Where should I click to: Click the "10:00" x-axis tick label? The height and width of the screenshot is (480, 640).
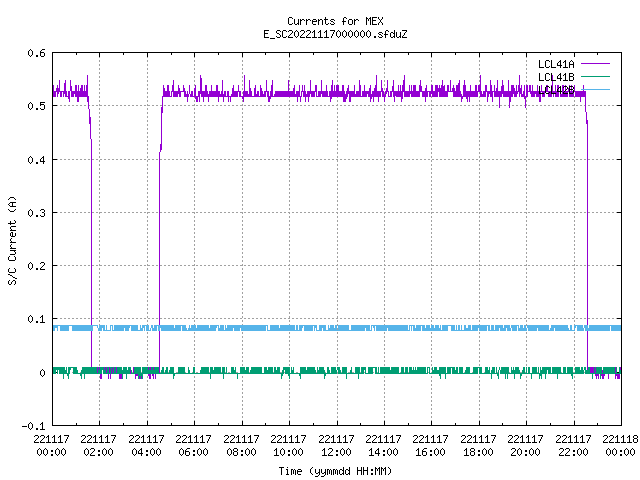coord(289,452)
